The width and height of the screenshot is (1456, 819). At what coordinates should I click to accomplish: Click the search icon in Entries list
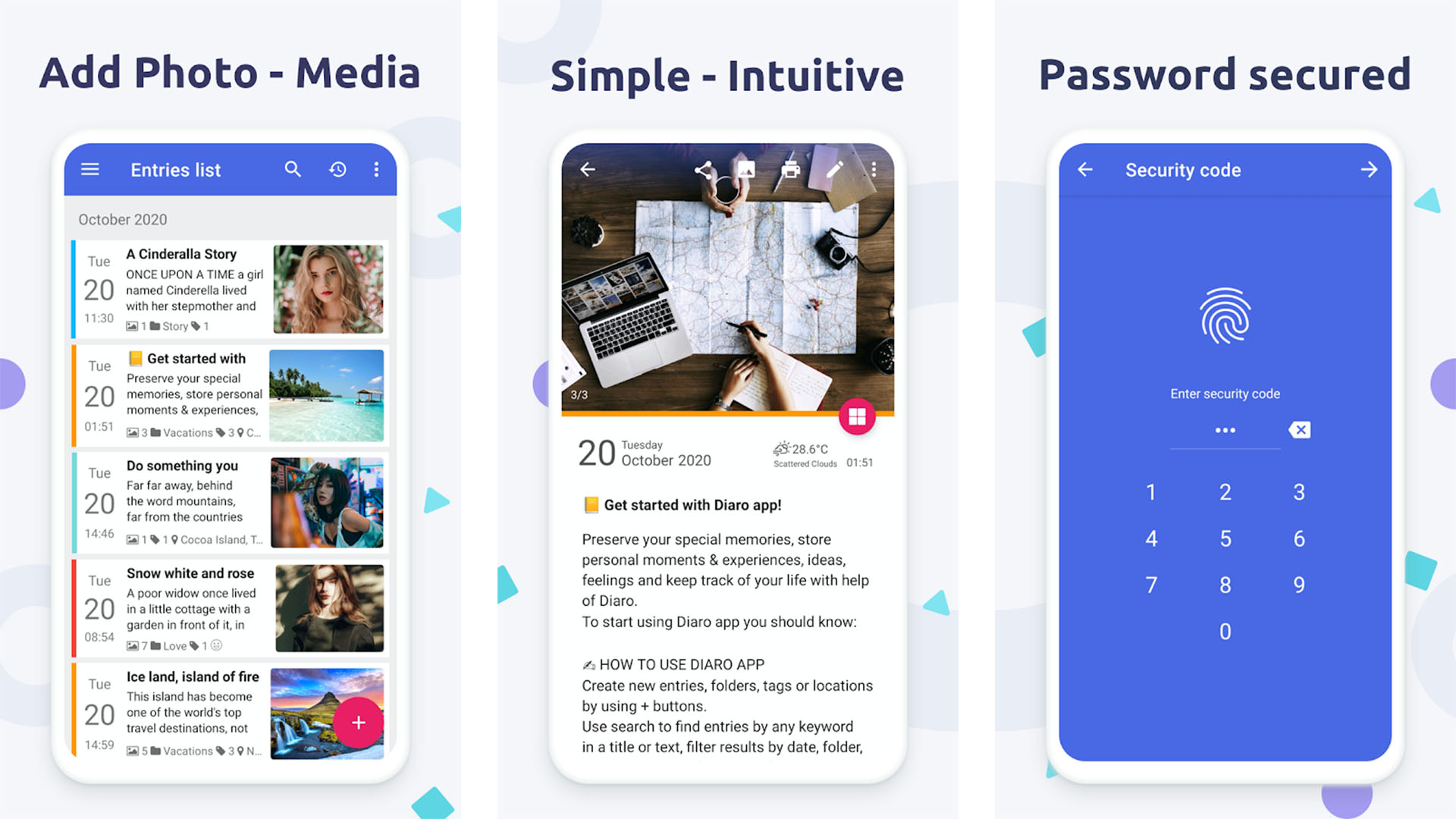[294, 168]
